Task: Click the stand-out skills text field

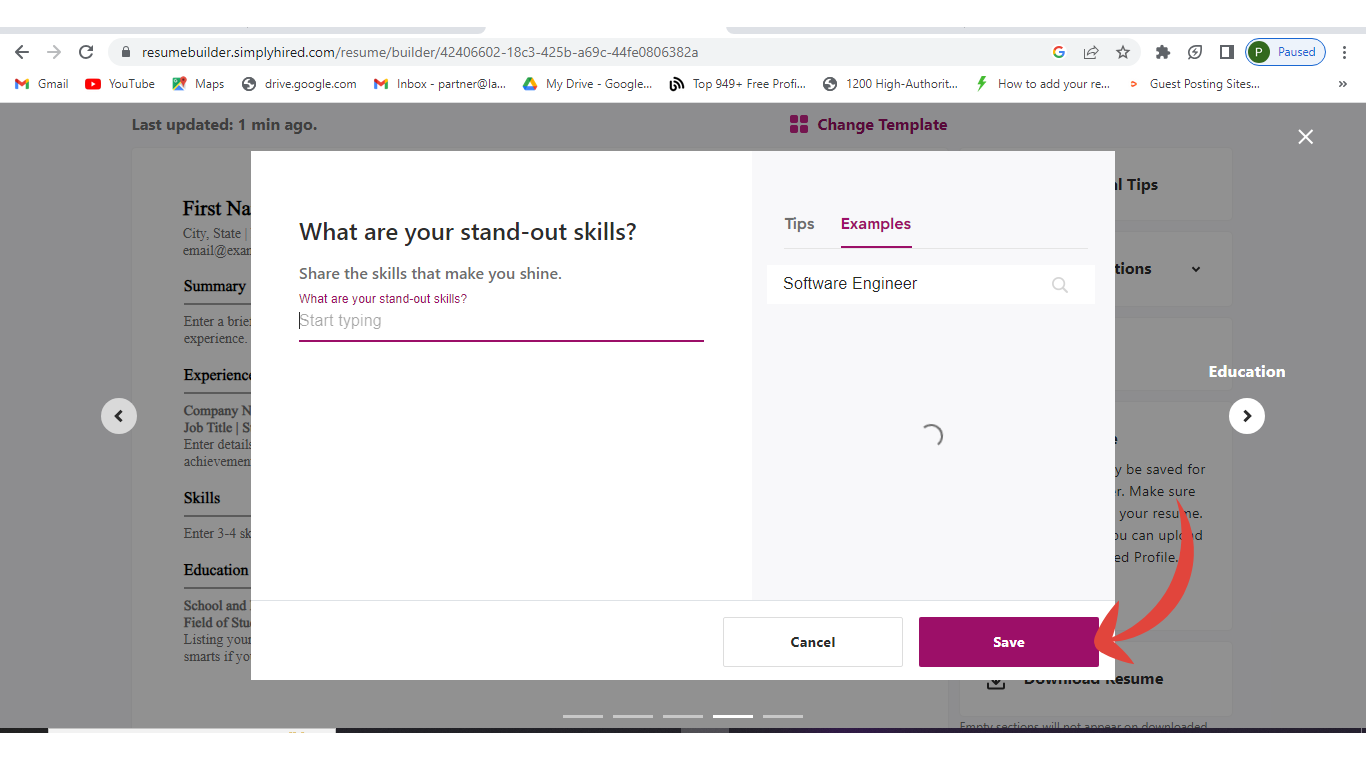Action: (500, 321)
